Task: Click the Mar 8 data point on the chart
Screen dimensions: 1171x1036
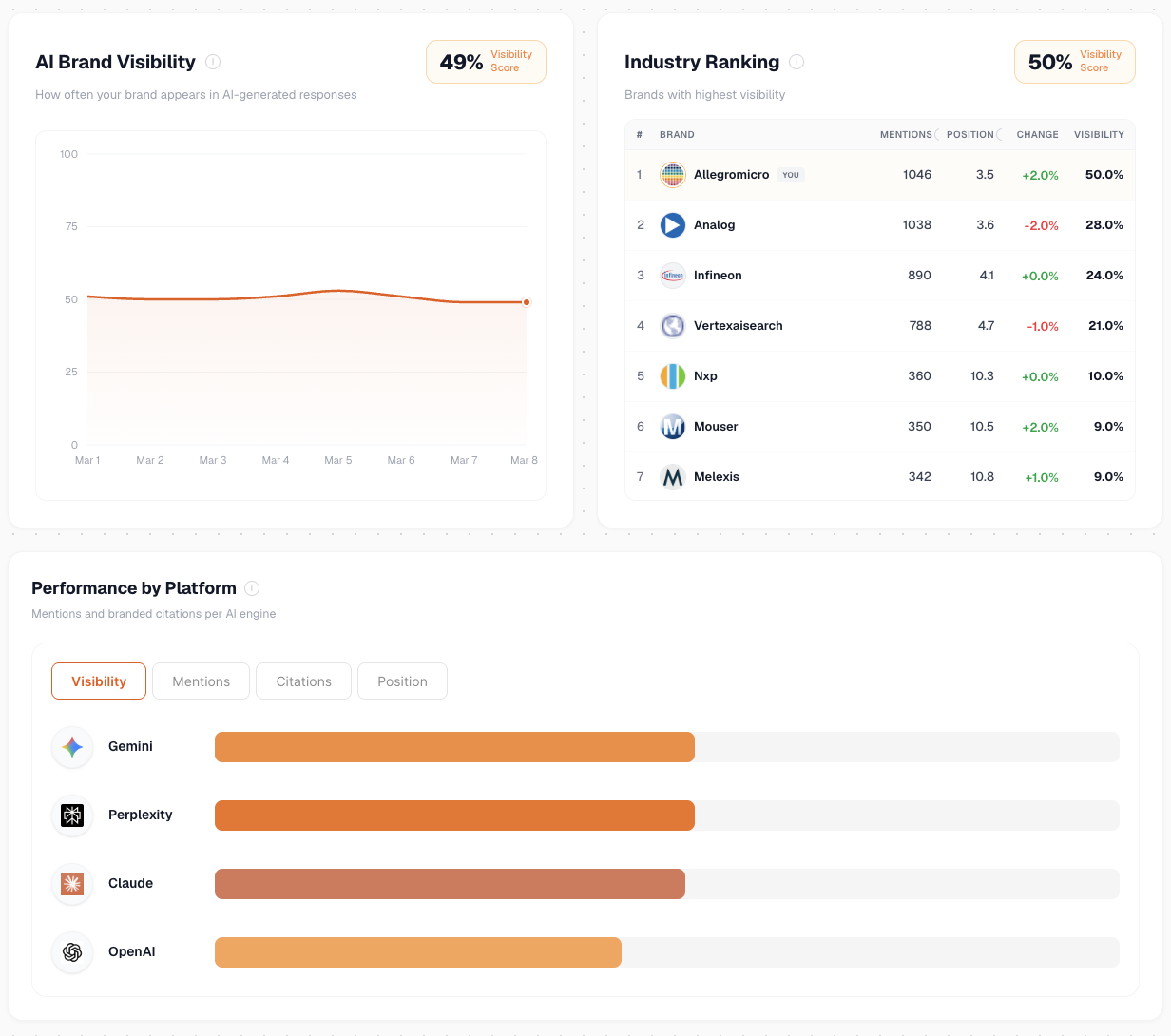Action: coord(526,301)
